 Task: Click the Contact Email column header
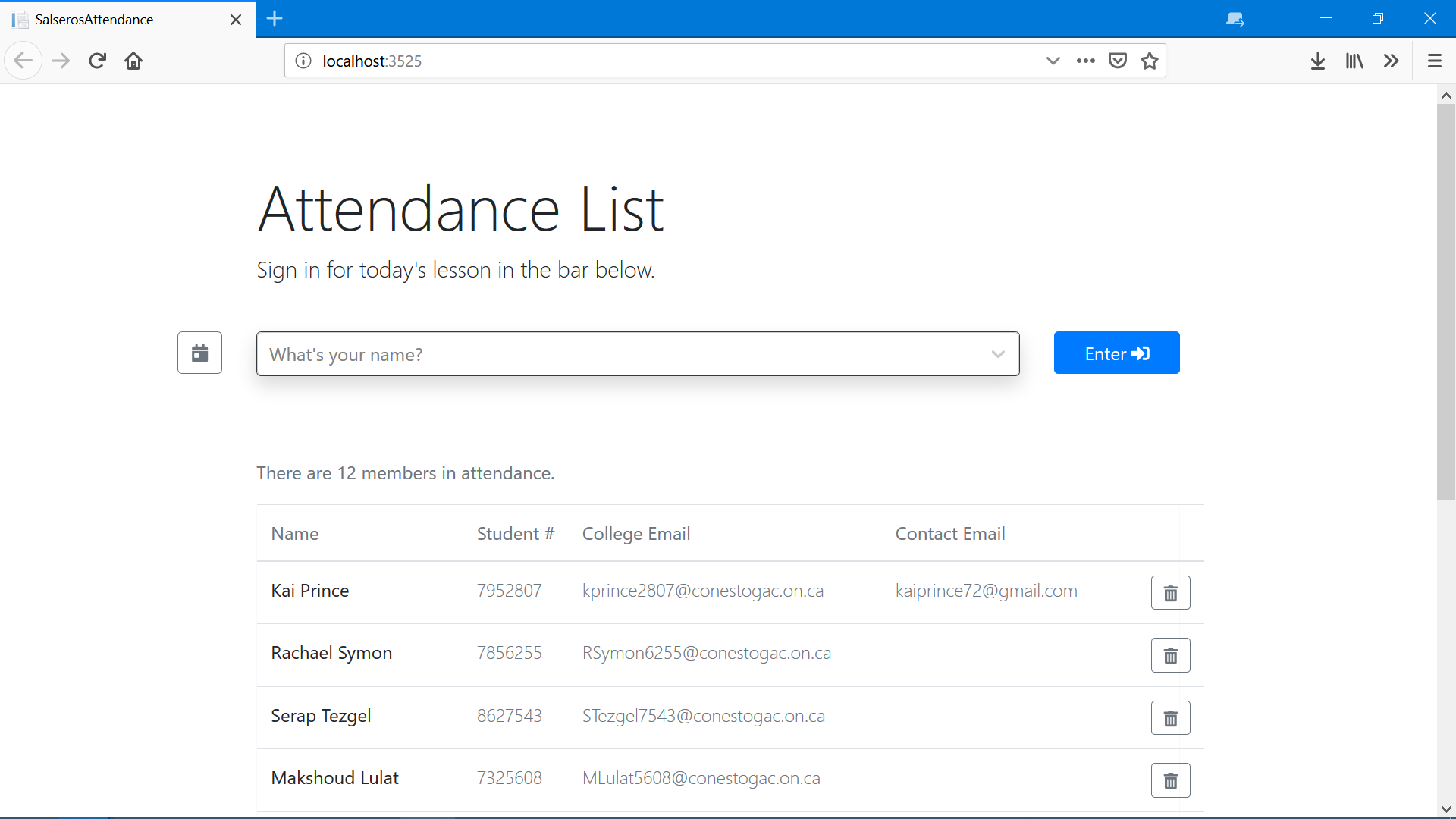pos(950,534)
